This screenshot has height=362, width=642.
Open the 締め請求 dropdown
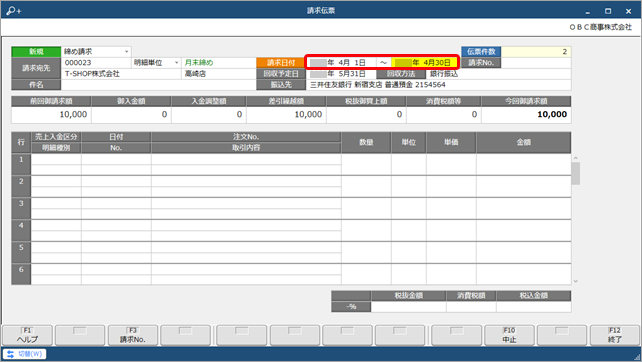127,52
